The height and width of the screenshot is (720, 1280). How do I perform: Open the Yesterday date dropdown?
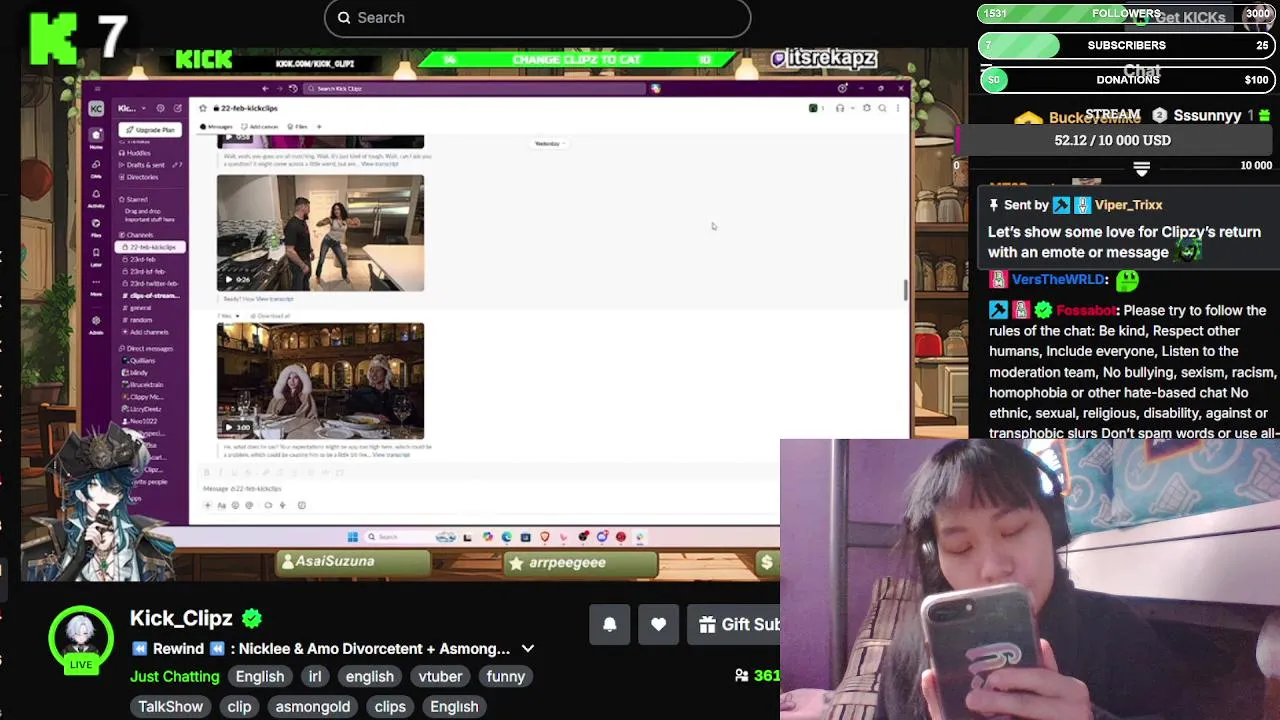[549, 144]
